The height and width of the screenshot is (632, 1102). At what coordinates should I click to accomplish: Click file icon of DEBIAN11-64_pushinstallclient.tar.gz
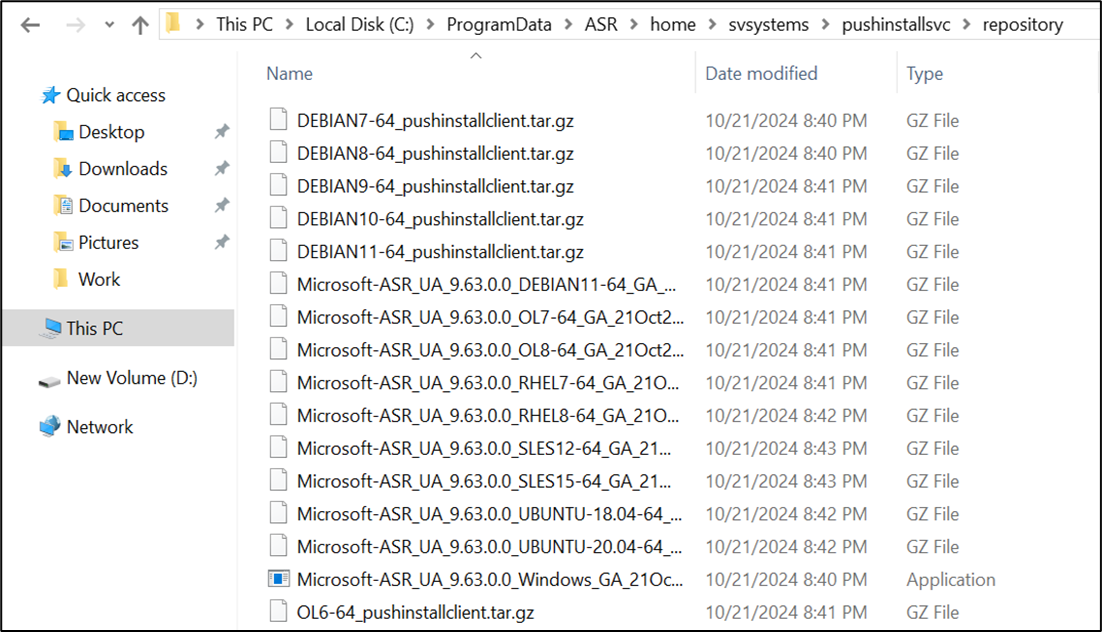pyautogui.click(x=278, y=250)
